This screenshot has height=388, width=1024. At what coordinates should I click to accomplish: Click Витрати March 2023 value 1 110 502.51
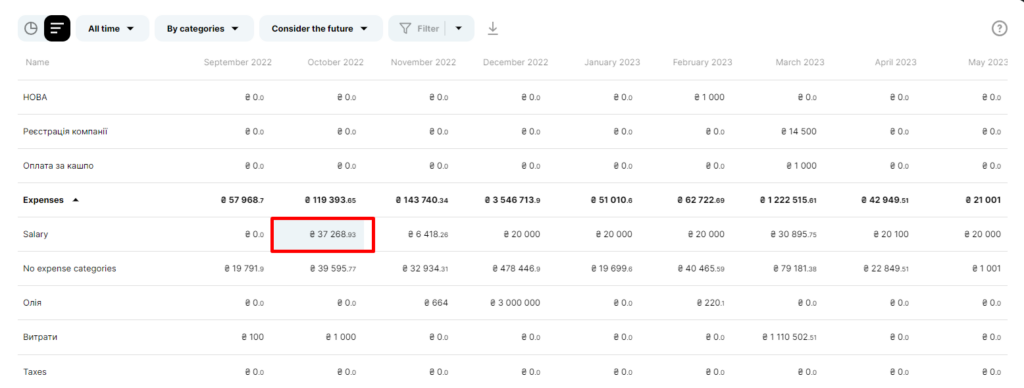point(790,337)
